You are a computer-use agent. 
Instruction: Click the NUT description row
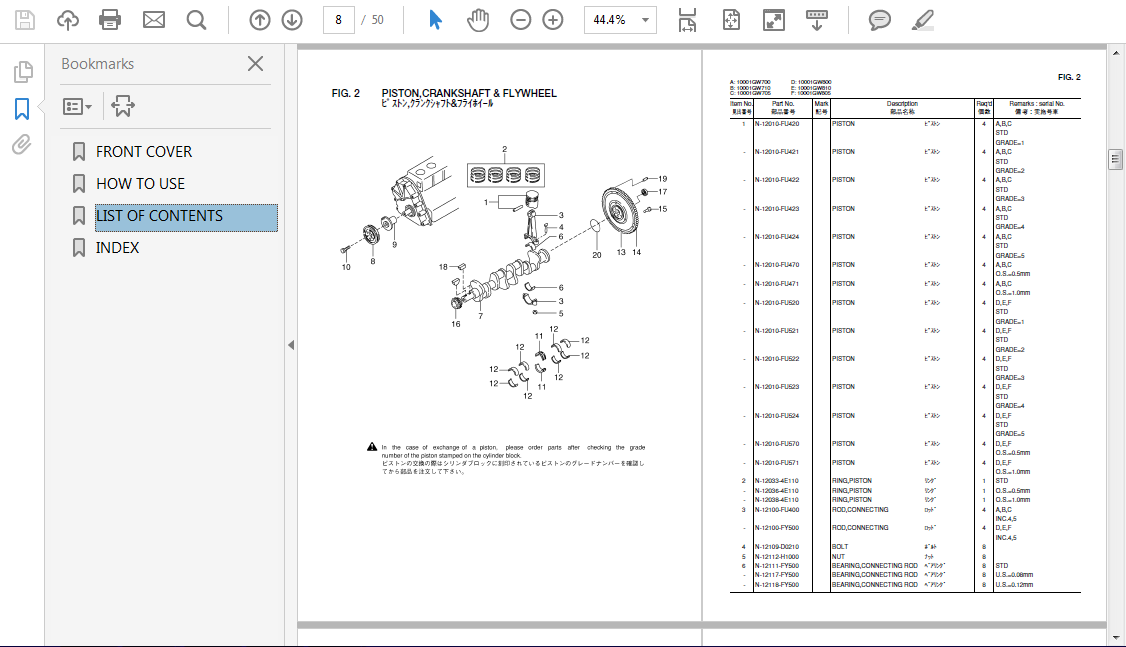coord(839,557)
